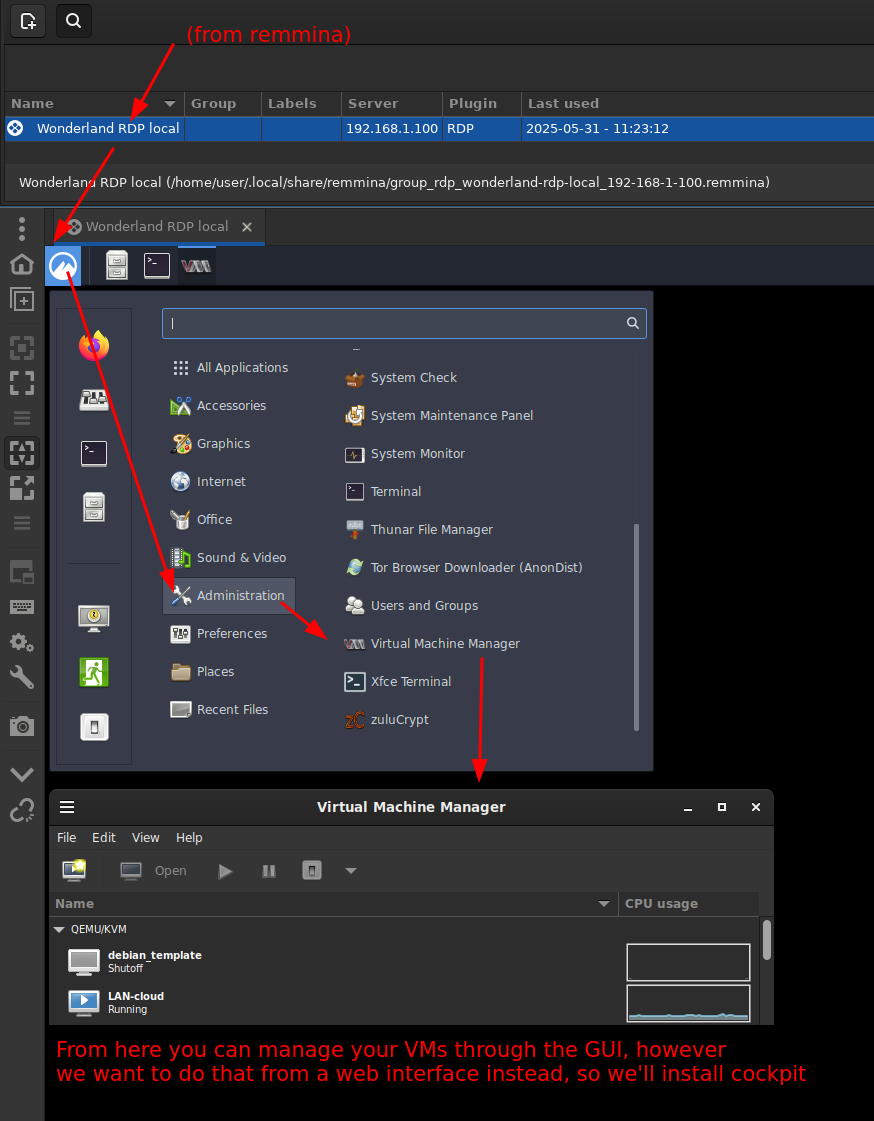874x1121 pixels.
Task: Click Remmina search icon button
Action: coord(74,21)
